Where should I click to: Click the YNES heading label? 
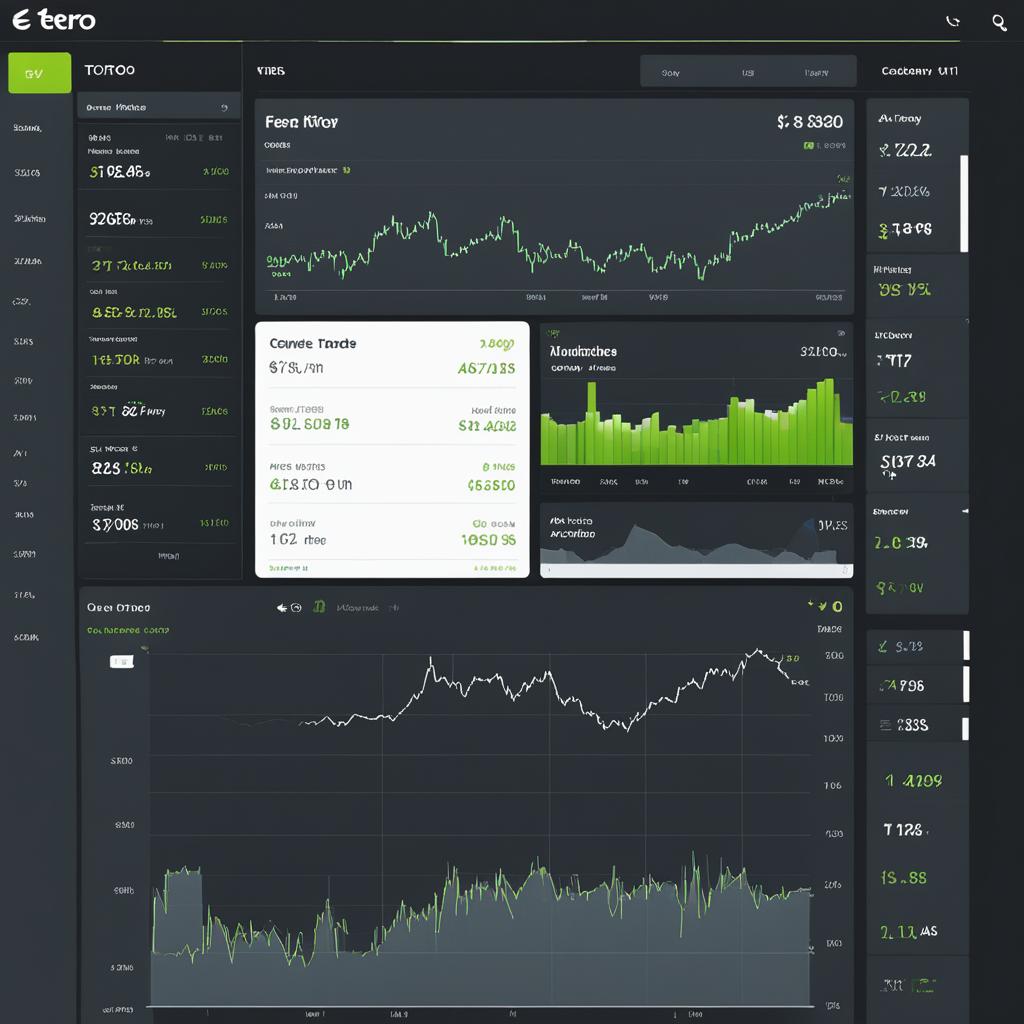pyautogui.click(x=270, y=71)
